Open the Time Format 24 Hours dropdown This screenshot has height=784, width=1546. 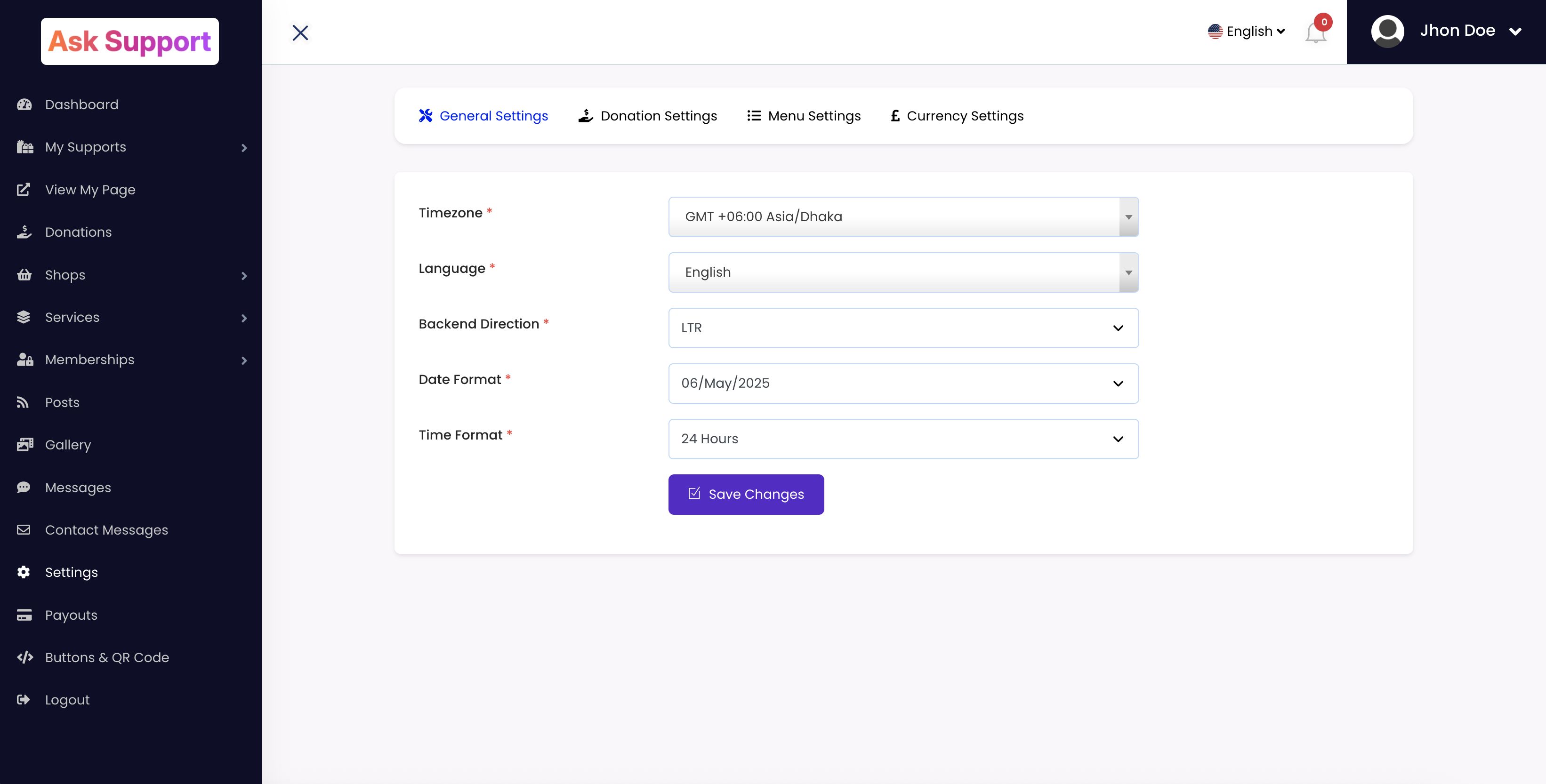[903, 439]
